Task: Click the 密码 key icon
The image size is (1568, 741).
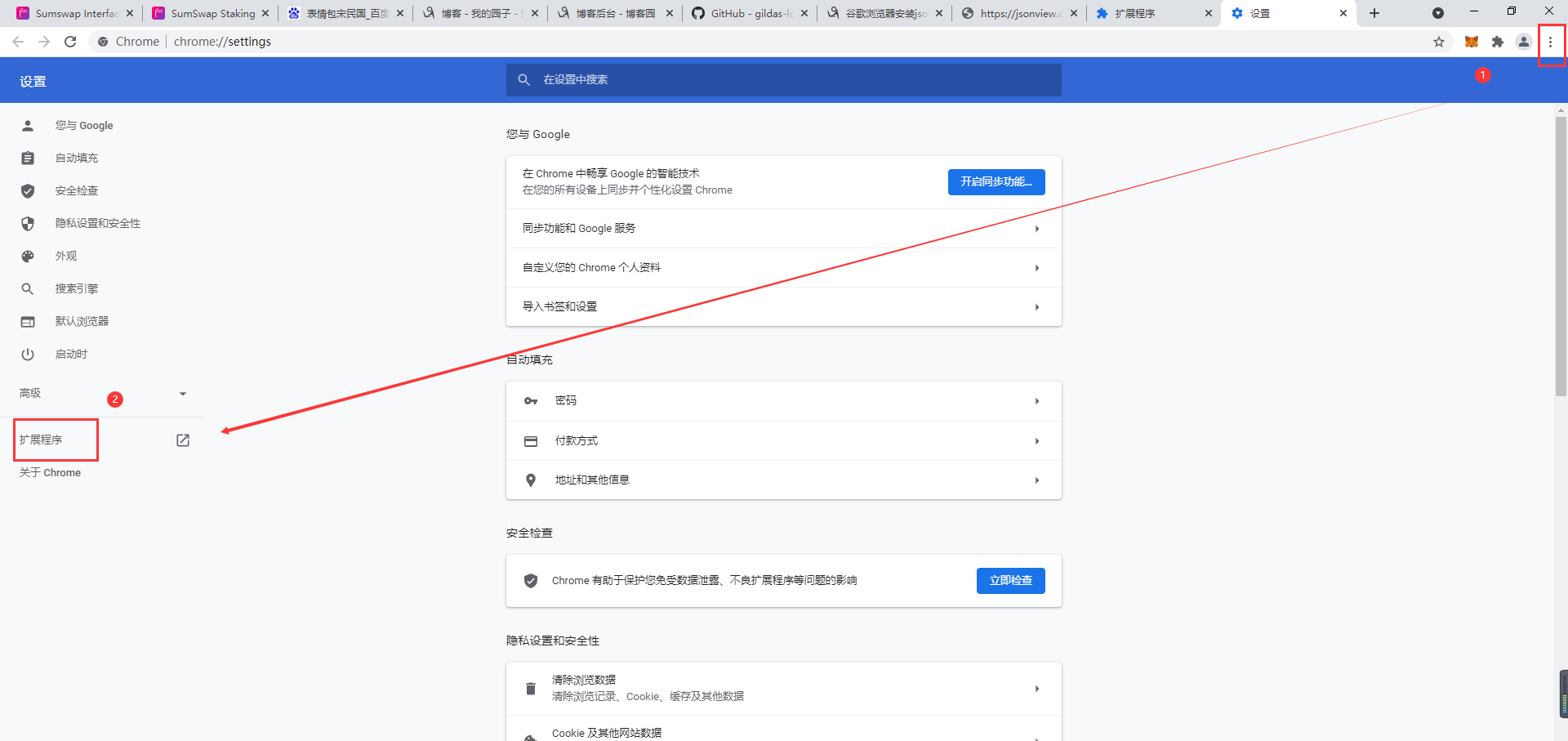Action: [x=531, y=401]
